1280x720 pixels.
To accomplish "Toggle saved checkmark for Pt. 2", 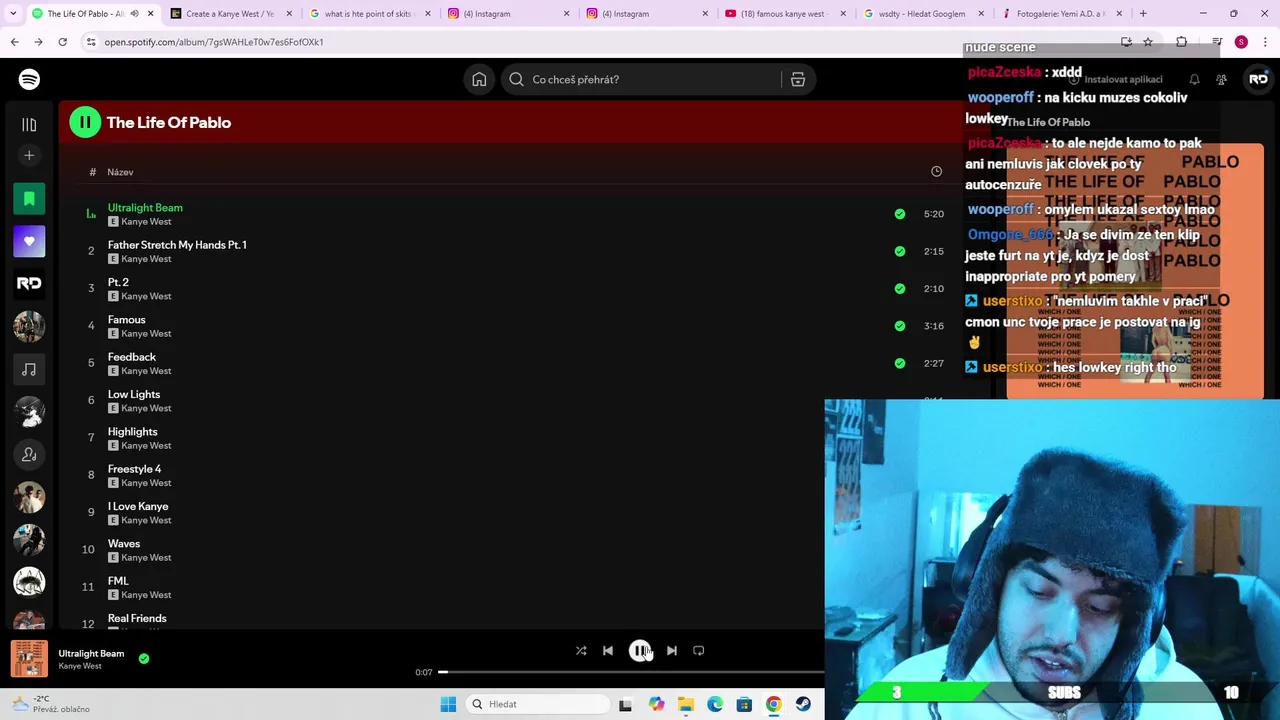I will coord(900,288).
